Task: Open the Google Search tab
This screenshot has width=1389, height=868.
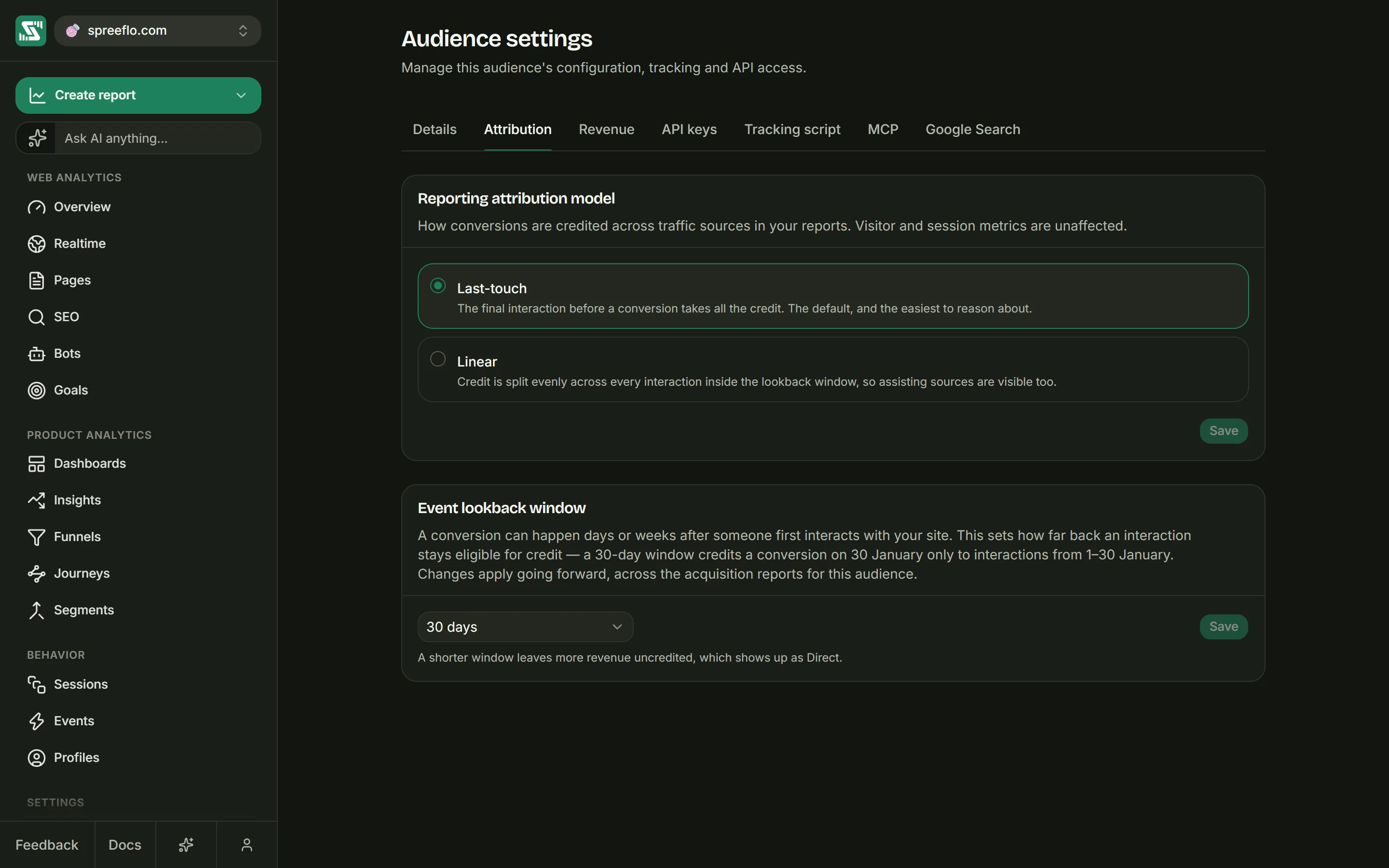Action: 973,130
